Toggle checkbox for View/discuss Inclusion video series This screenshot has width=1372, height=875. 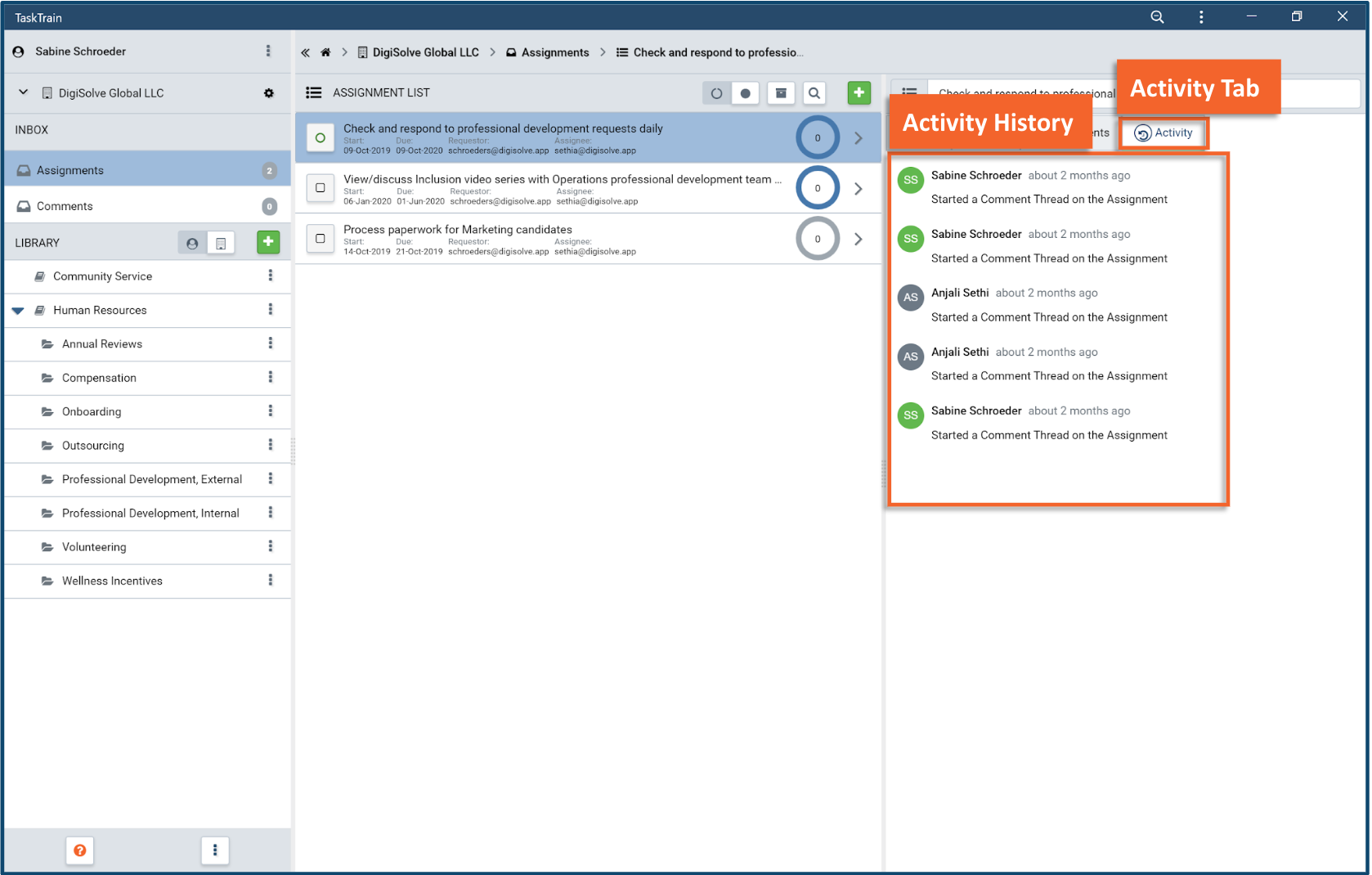[x=321, y=188]
